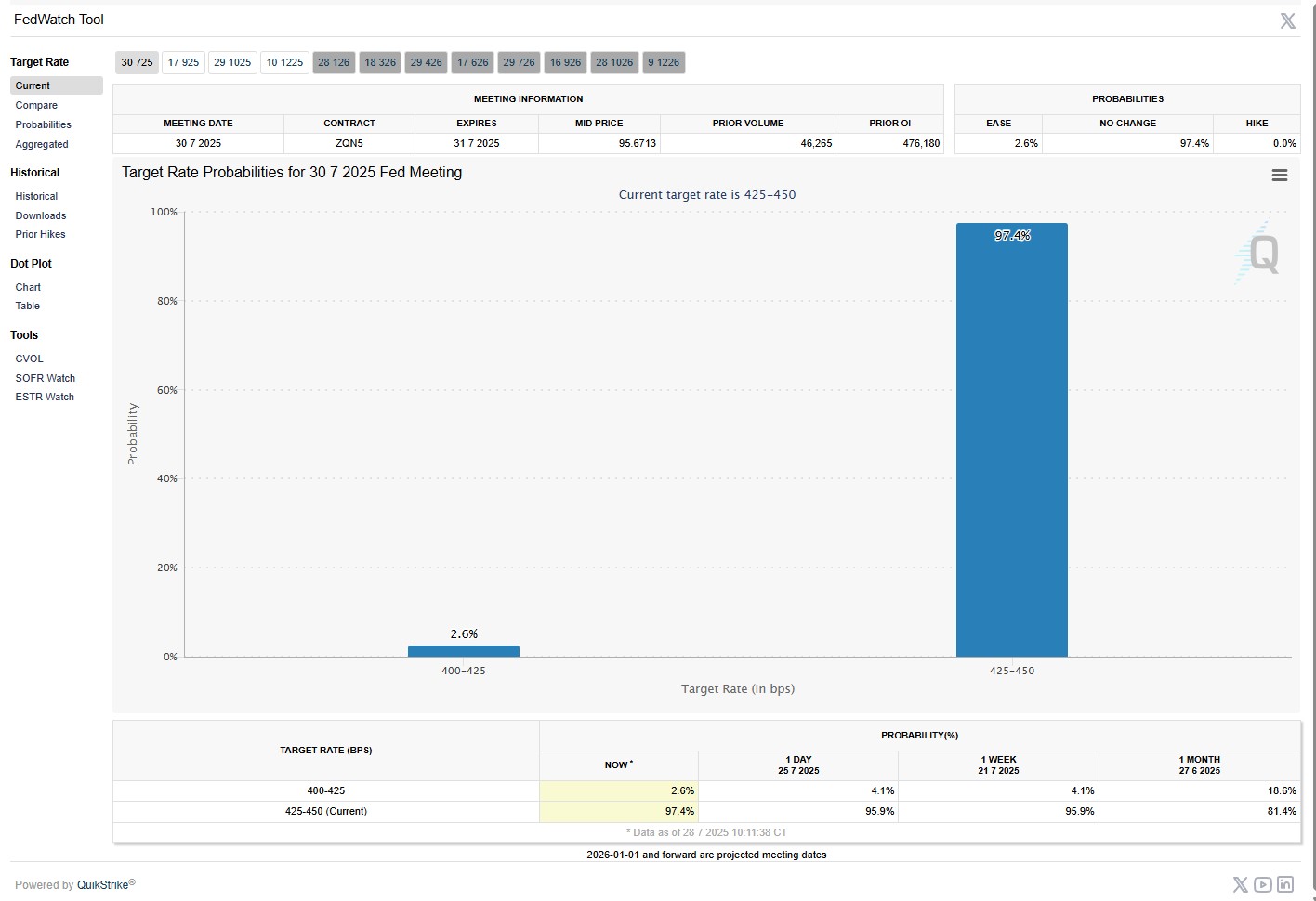Follow the QuikStrike link in footer
This screenshot has width=1316, height=901.
tap(103, 885)
